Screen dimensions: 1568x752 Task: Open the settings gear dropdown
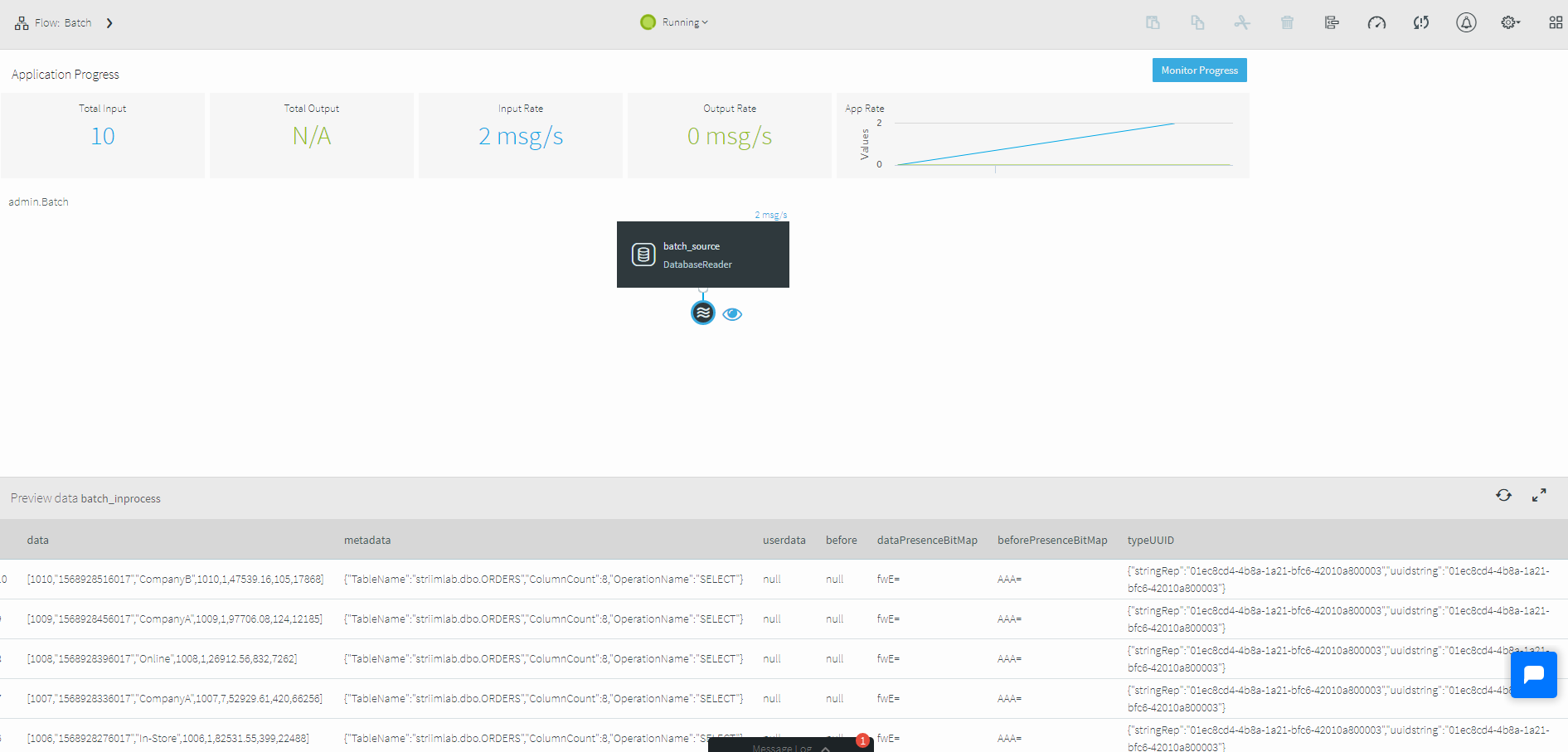click(x=1510, y=22)
